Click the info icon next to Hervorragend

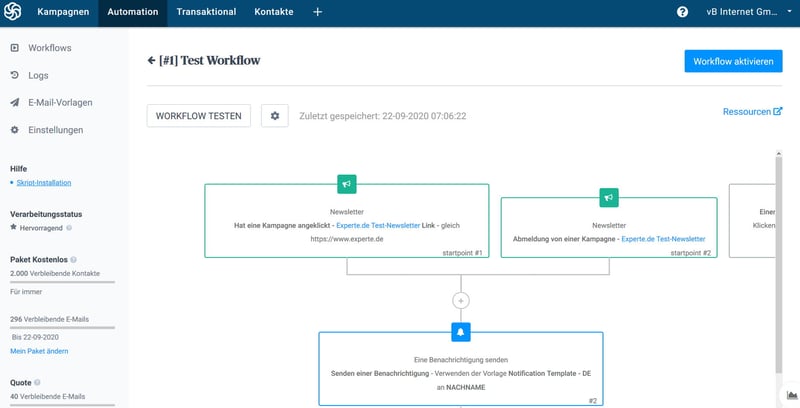point(69,228)
